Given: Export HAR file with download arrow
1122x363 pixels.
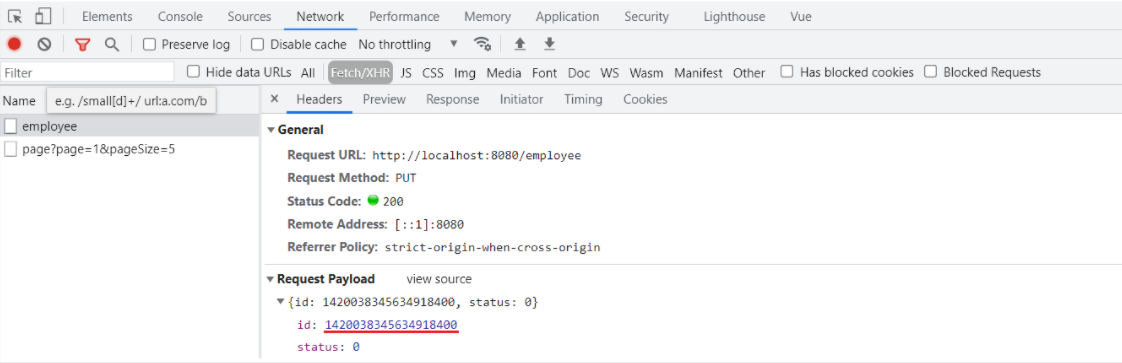Looking at the screenshot, I should (x=550, y=44).
